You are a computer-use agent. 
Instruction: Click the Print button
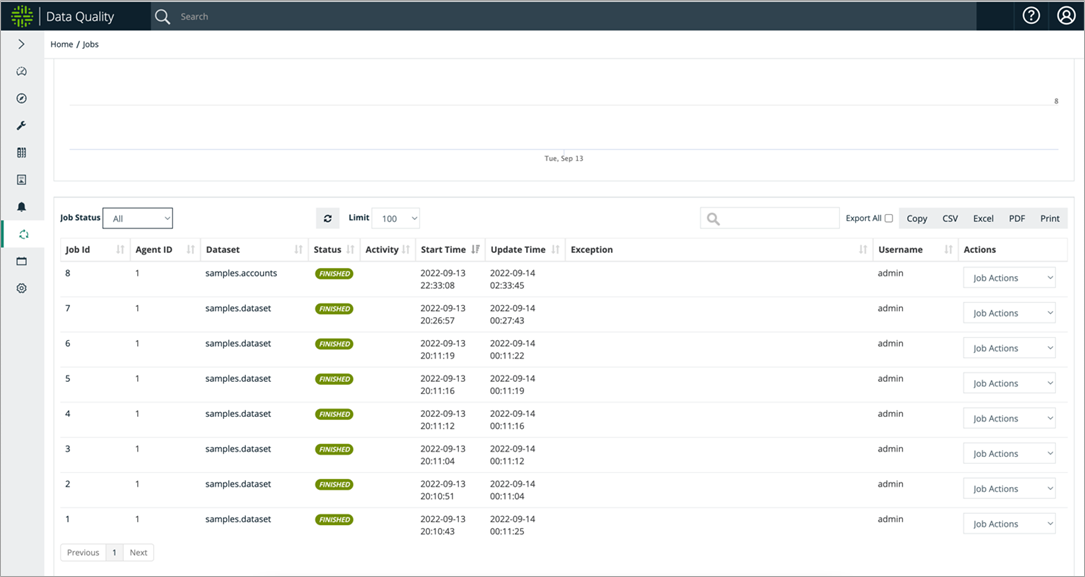1050,219
